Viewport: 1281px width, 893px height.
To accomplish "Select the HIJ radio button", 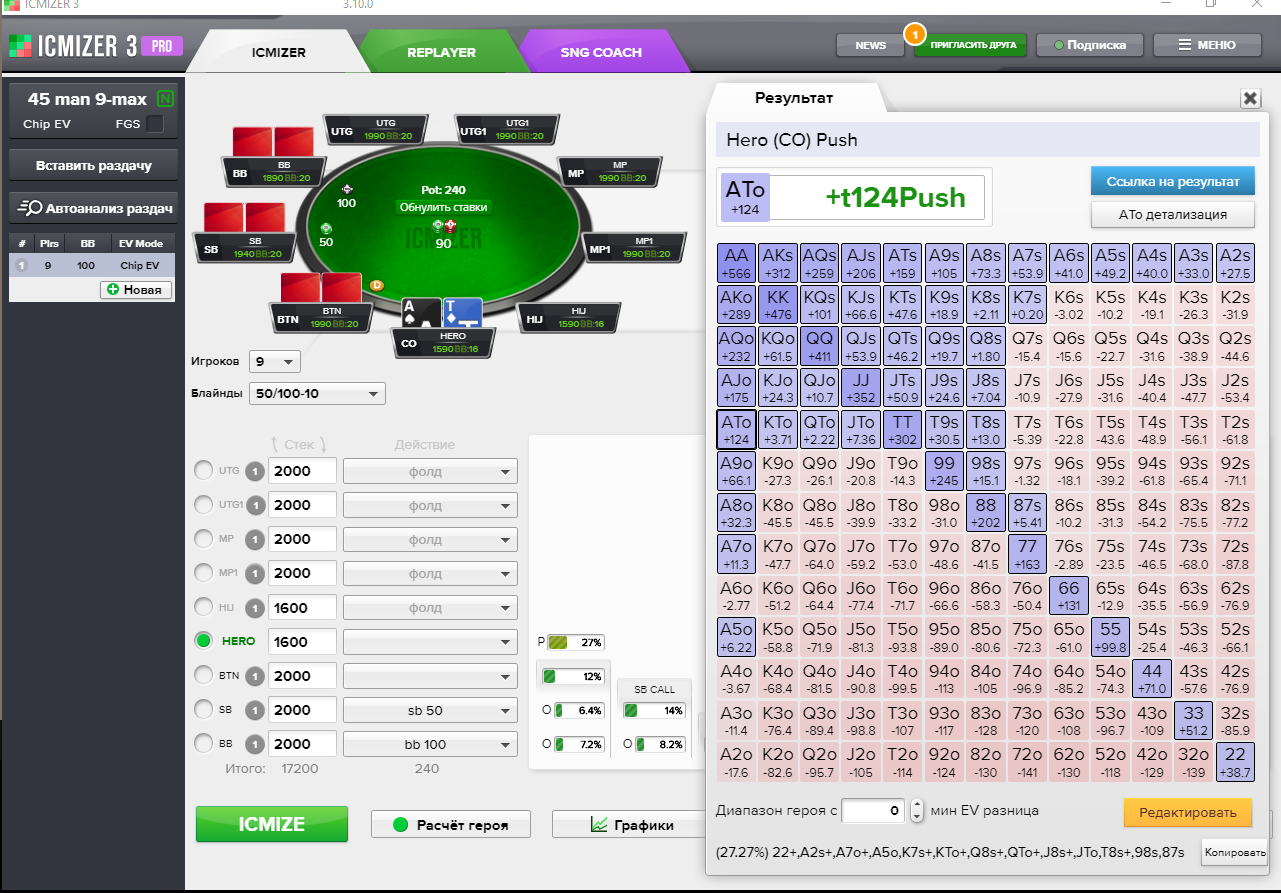I will coord(203,607).
